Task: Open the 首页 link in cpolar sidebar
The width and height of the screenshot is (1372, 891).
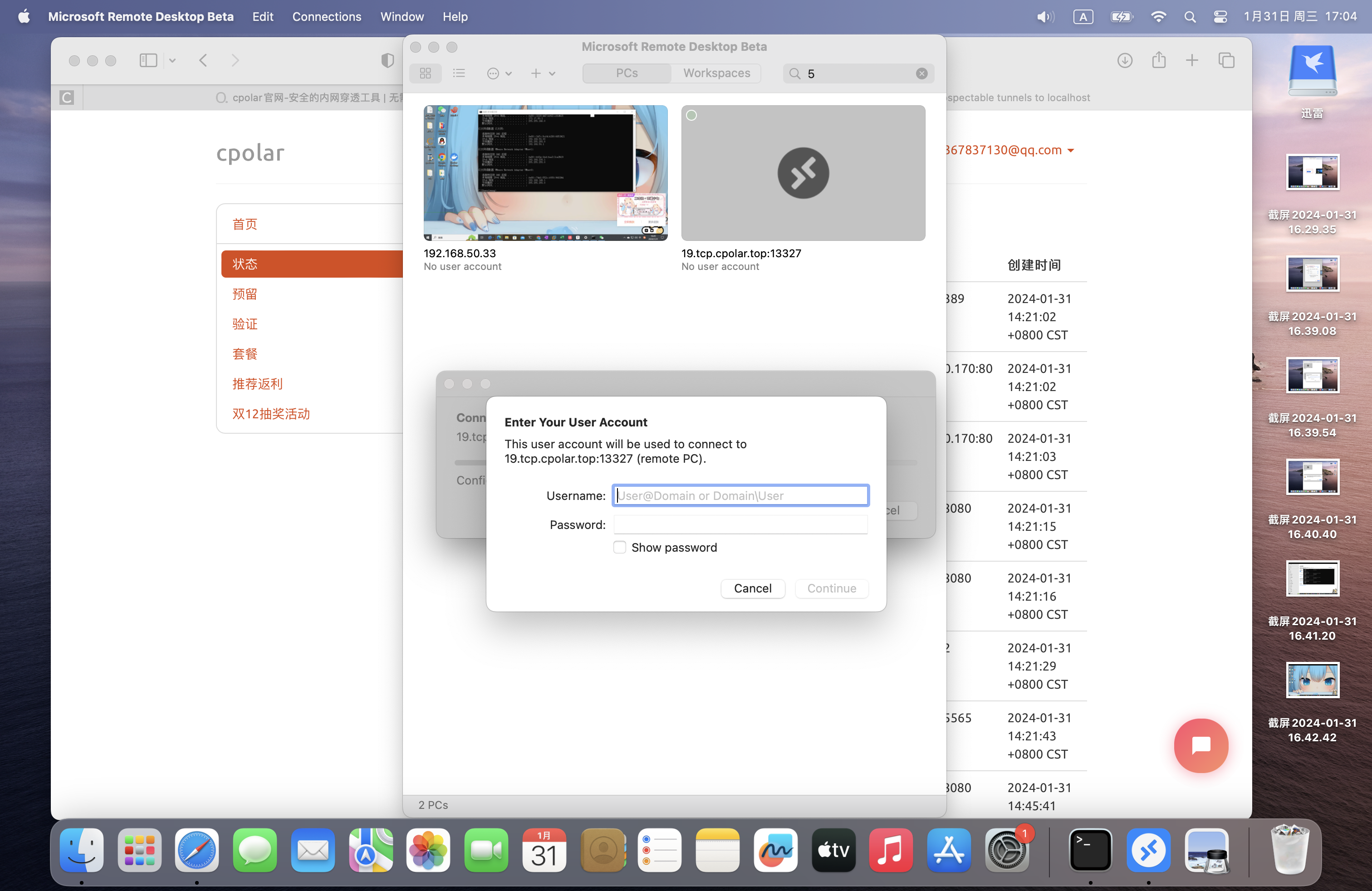Action: tap(245, 224)
